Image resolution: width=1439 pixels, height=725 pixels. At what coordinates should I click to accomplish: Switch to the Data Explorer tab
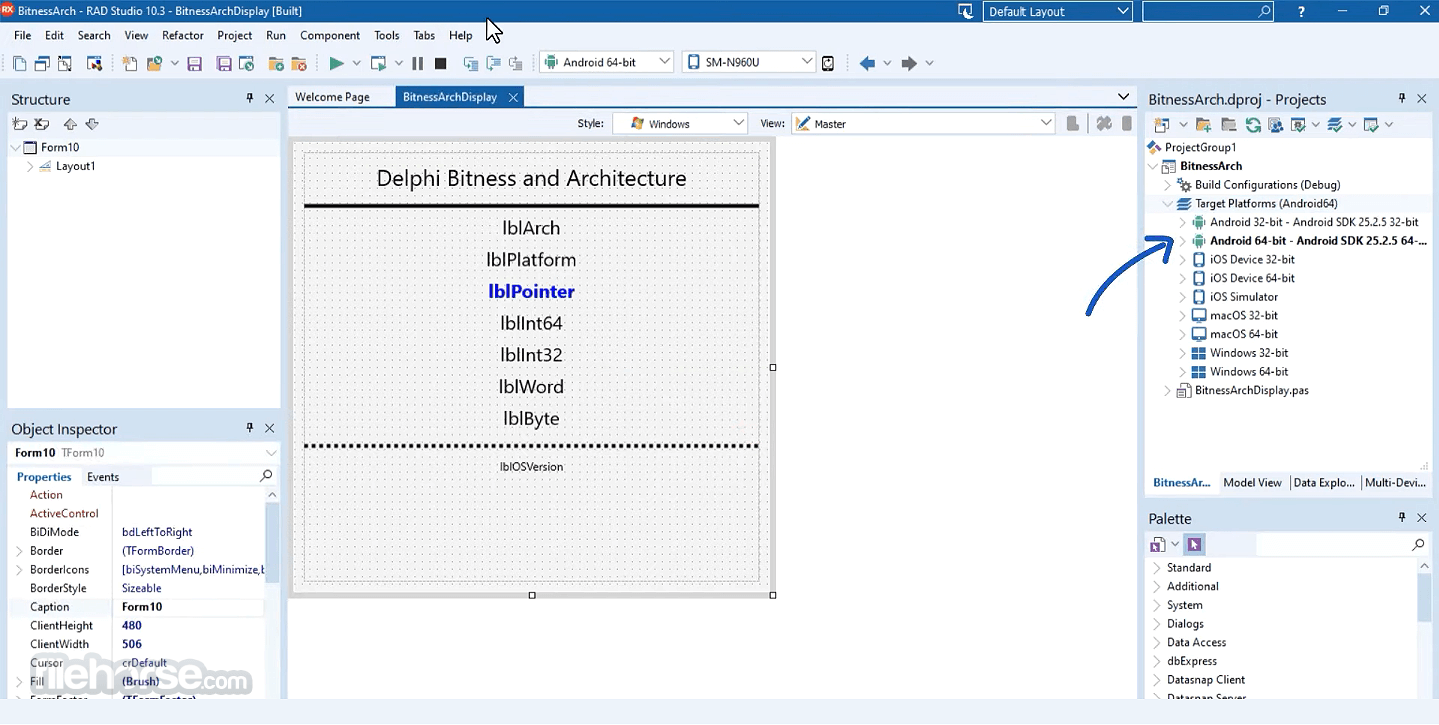[x=1324, y=483]
